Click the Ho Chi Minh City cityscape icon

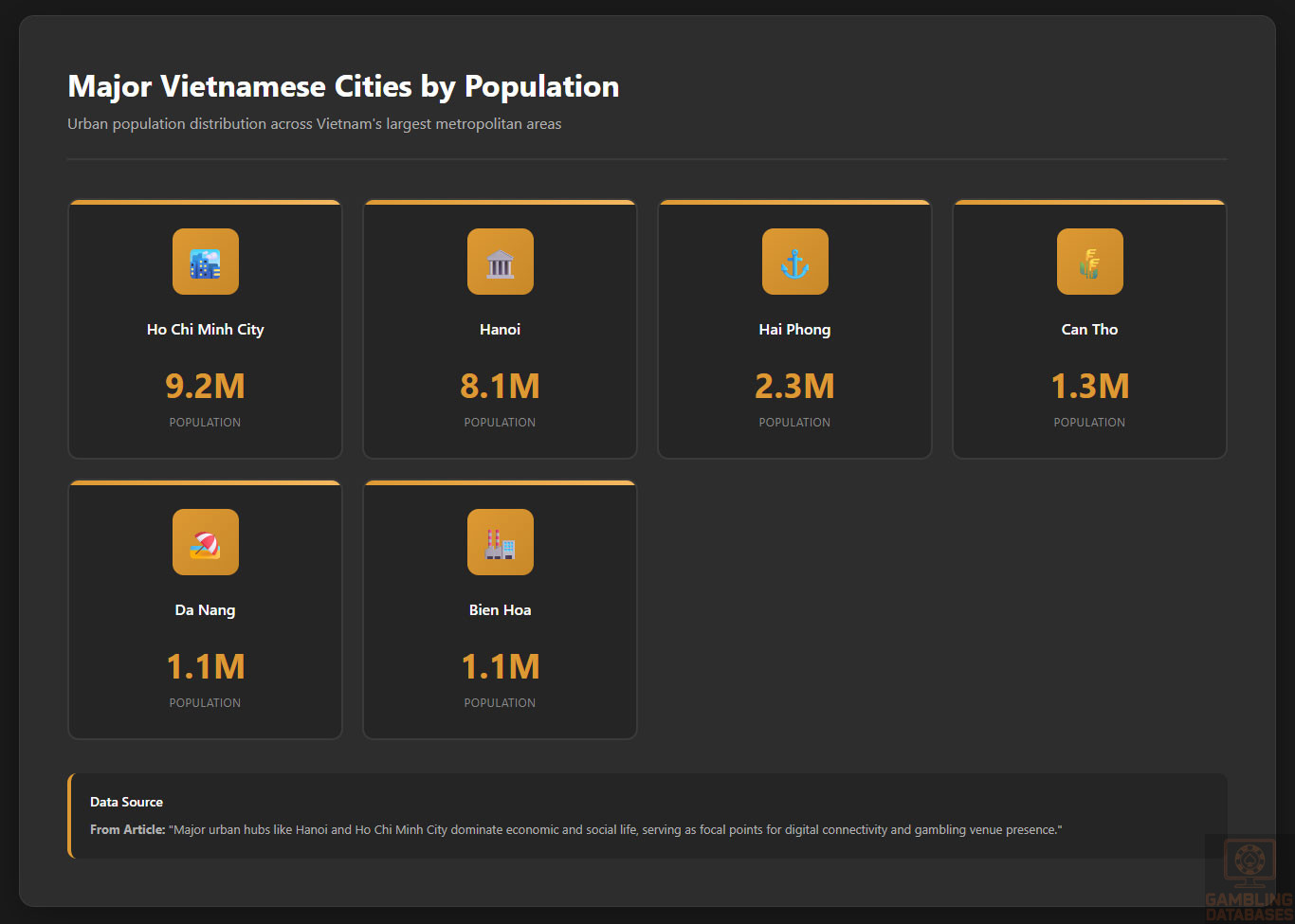click(x=205, y=262)
